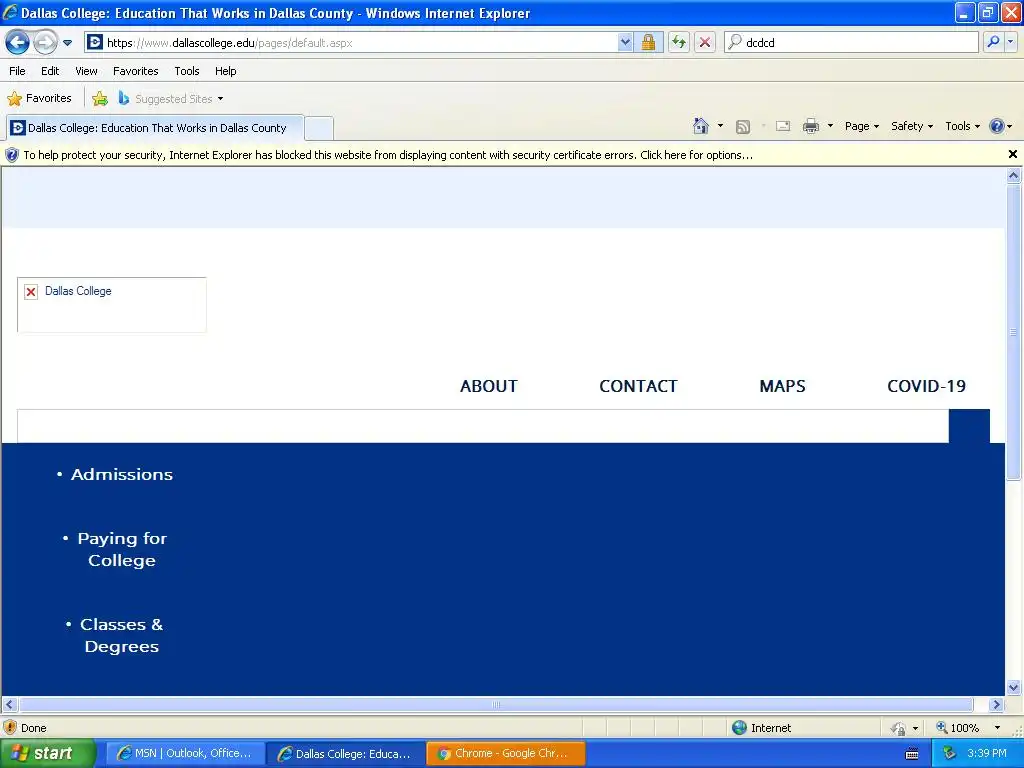Click the search magnifier button

[993, 42]
